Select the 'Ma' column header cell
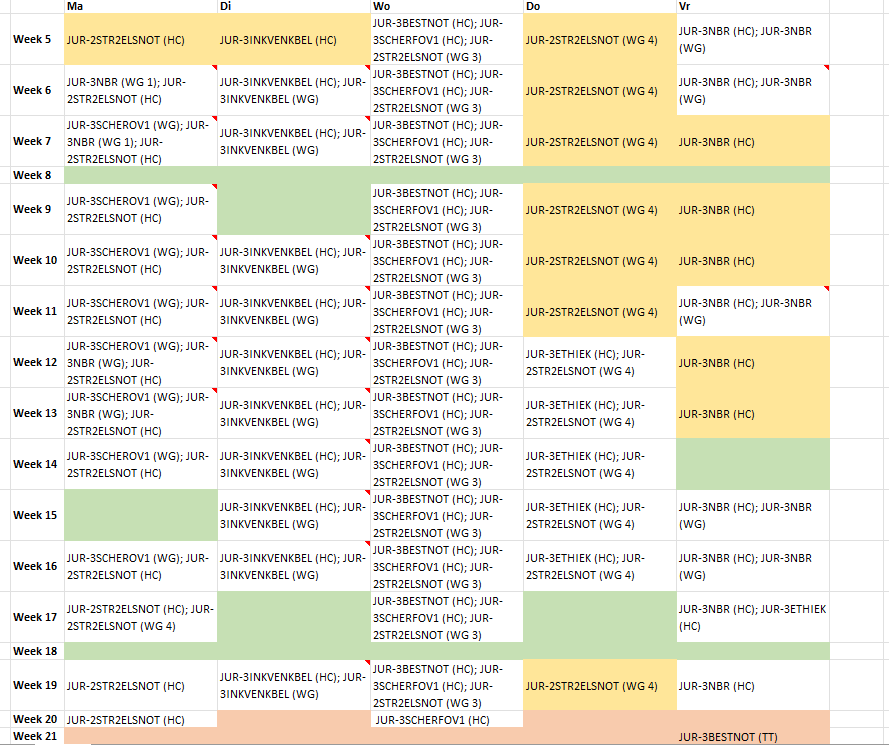 (140, 7)
